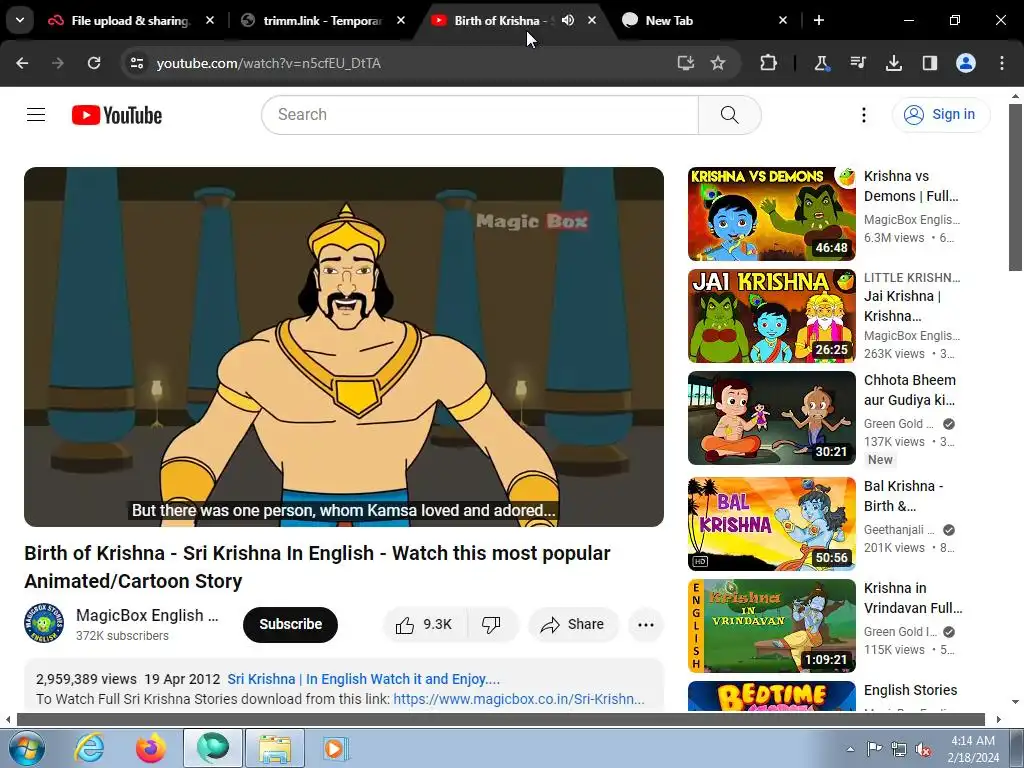
Task: Open the muted volume tray icon
Action: (x=923, y=749)
